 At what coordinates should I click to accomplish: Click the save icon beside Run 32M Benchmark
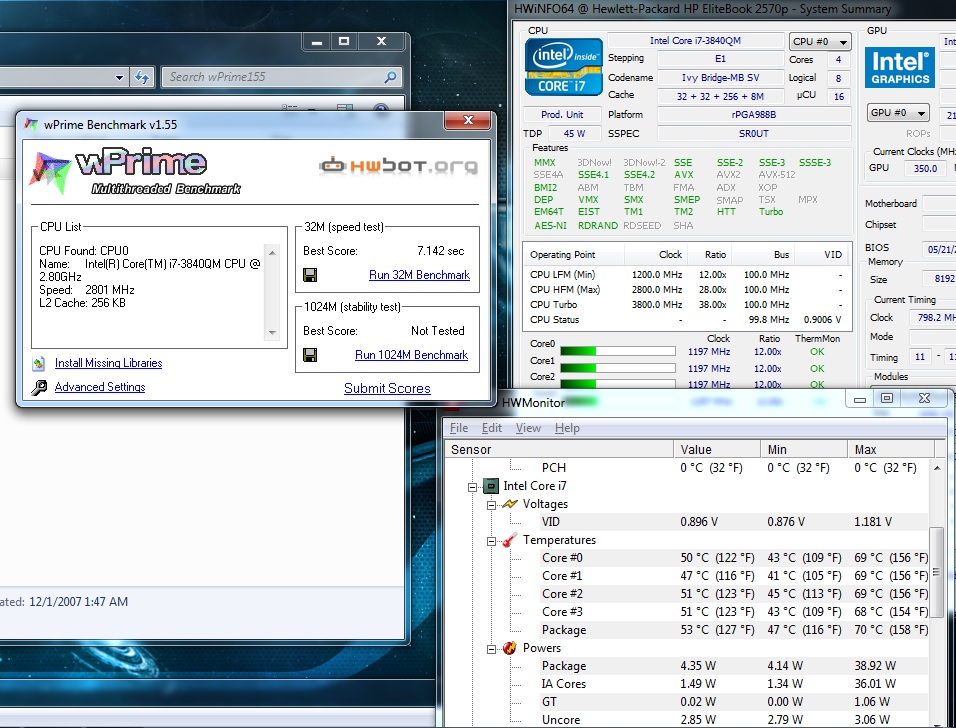point(310,275)
